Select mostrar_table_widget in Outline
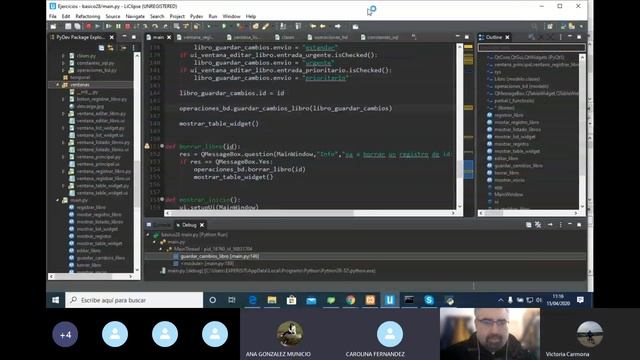This screenshot has height=360, width=640. 517,151
